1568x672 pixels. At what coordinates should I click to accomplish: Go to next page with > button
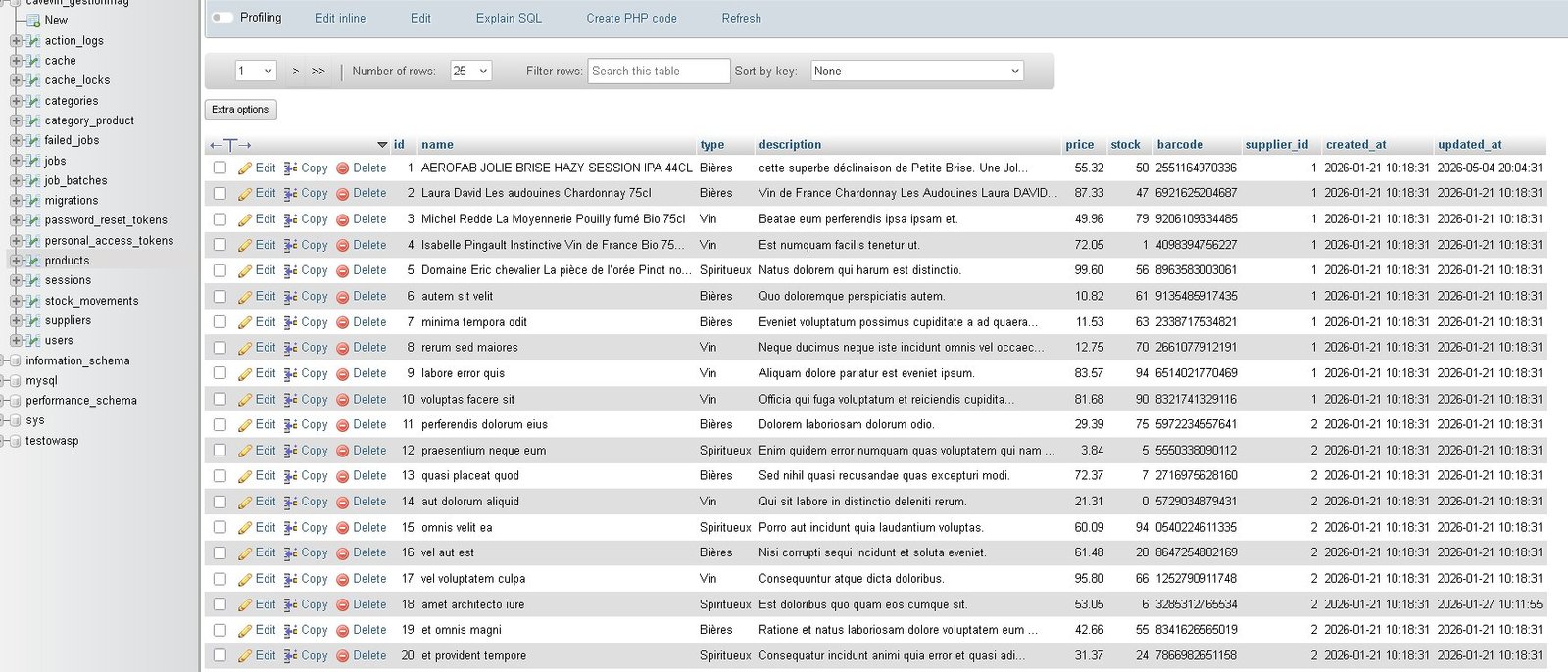click(x=296, y=71)
